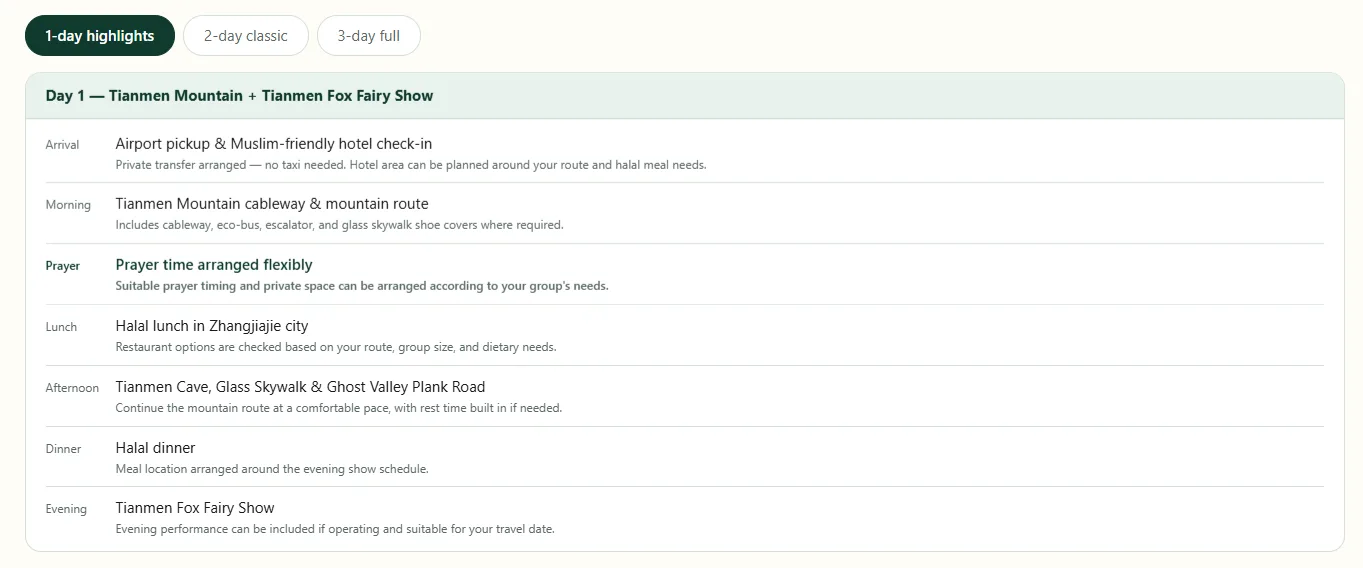The image size is (1363, 568).
Task: Click 'Evening performance can be included' description
Action: [x=335, y=529]
